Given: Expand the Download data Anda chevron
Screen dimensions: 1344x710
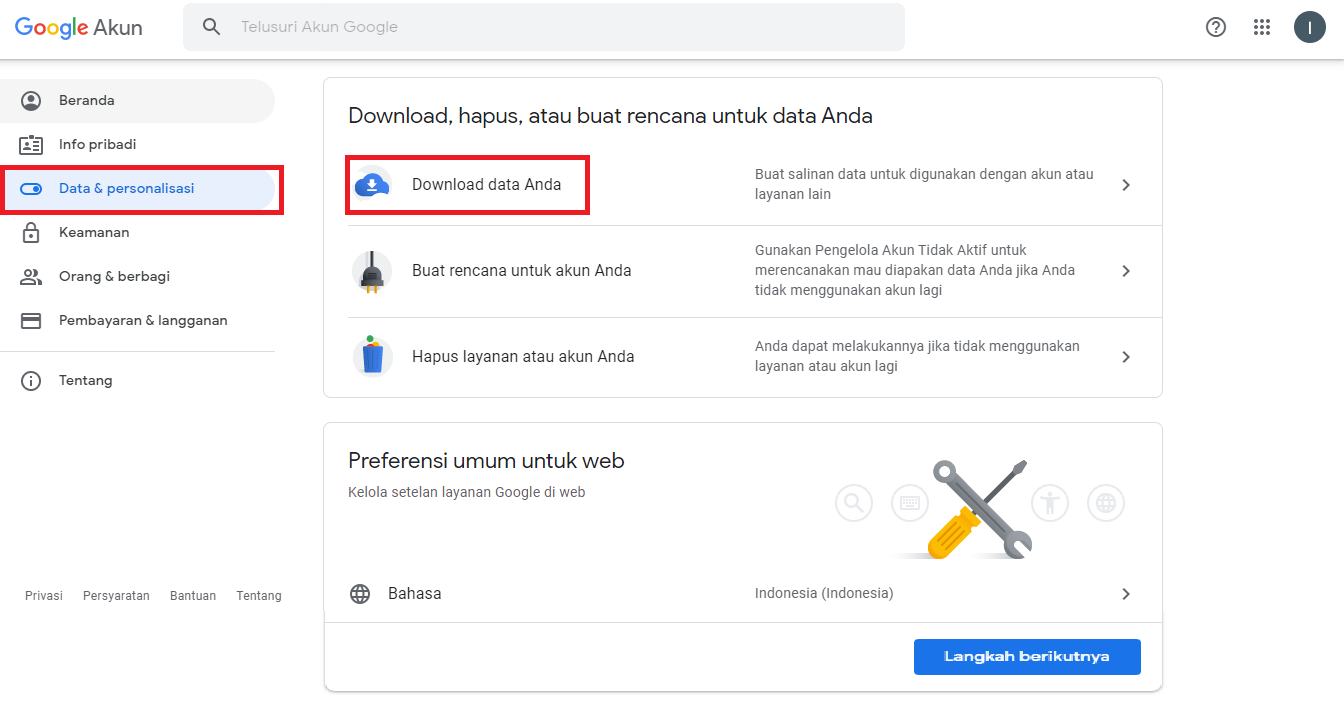Looking at the screenshot, I should click(1126, 185).
